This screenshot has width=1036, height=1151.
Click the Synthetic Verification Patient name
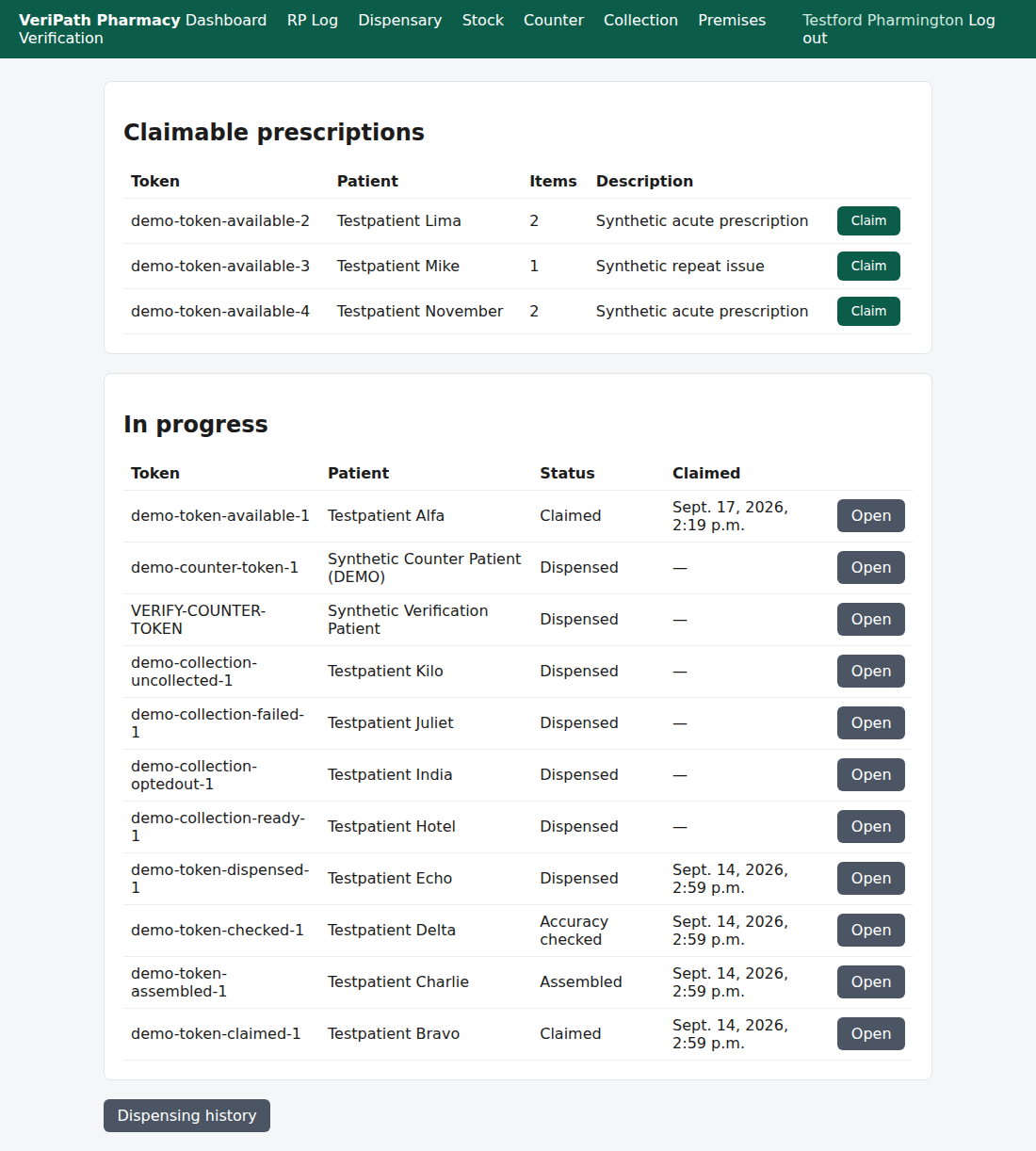pos(408,620)
